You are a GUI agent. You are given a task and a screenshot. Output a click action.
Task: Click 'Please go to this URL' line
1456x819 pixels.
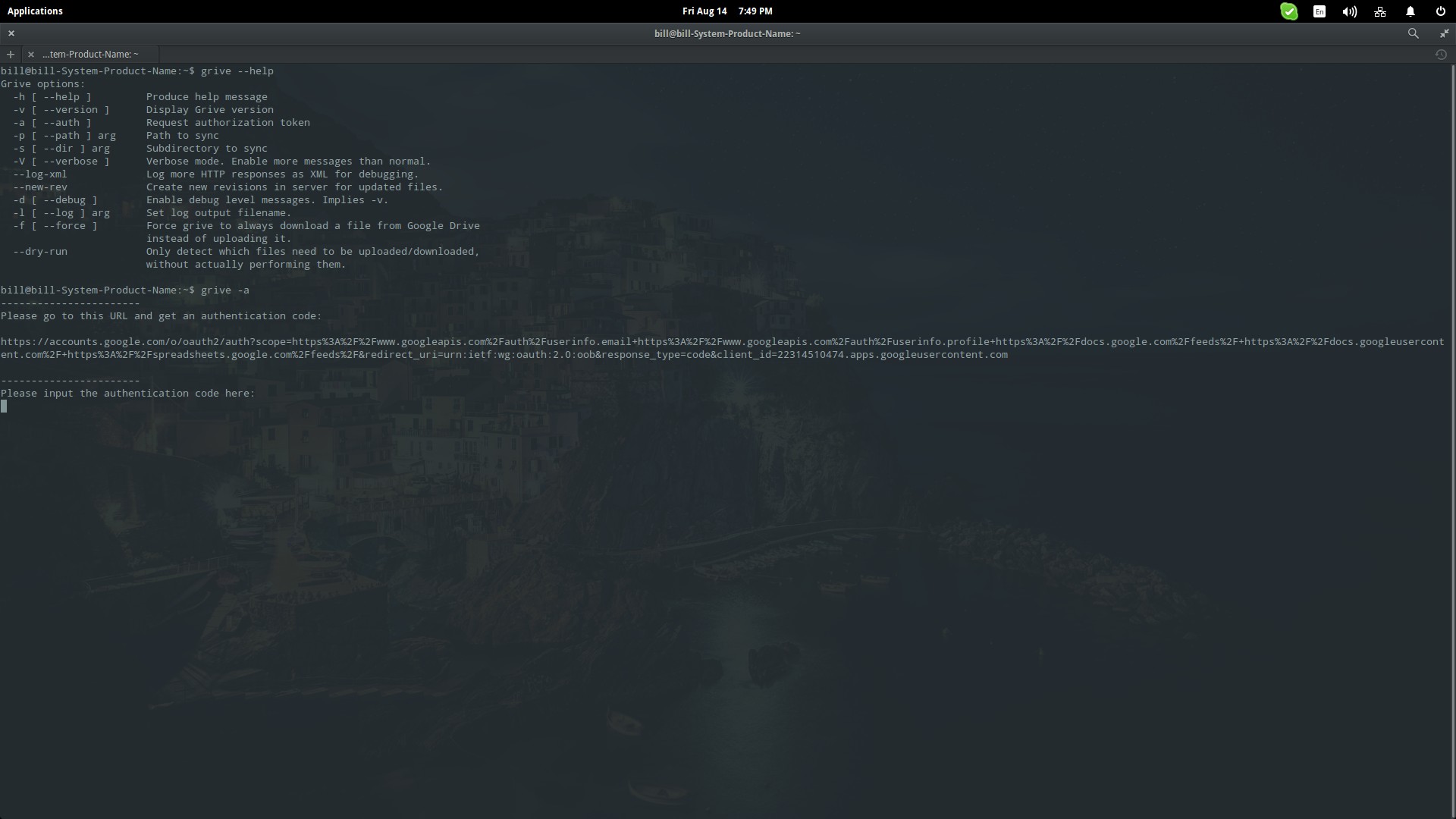coord(161,316)
